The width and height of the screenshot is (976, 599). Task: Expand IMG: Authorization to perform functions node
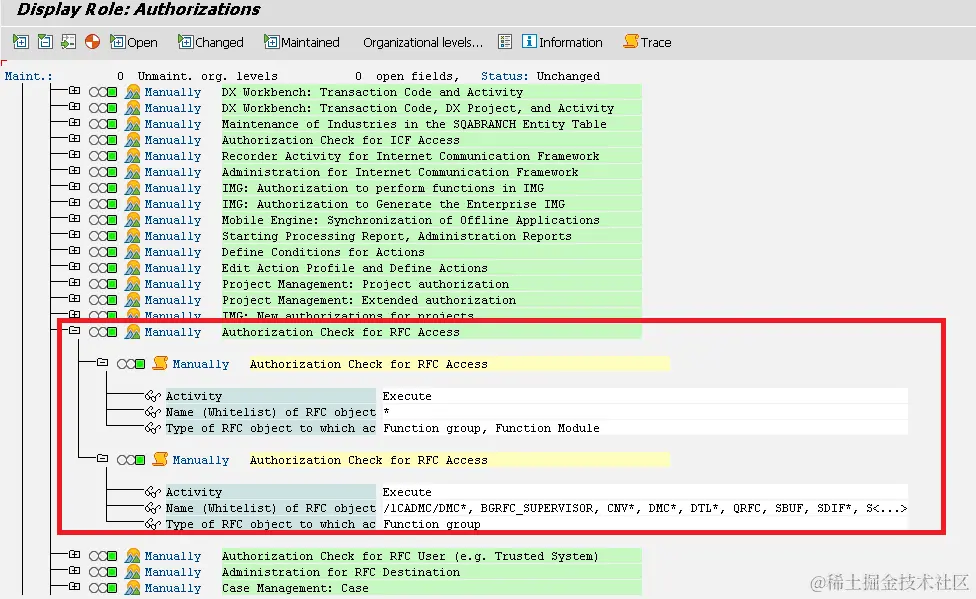pyautogui.click(x=75, y=187)
